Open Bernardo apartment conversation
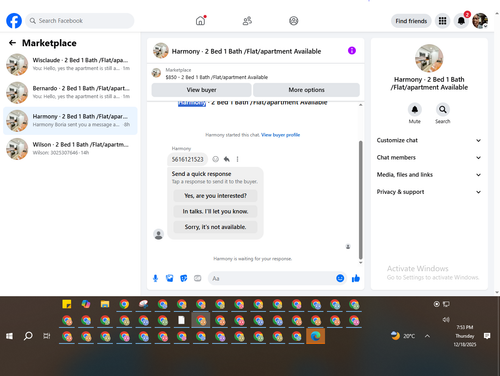500x376 pixels. click(x=70, y=92)
